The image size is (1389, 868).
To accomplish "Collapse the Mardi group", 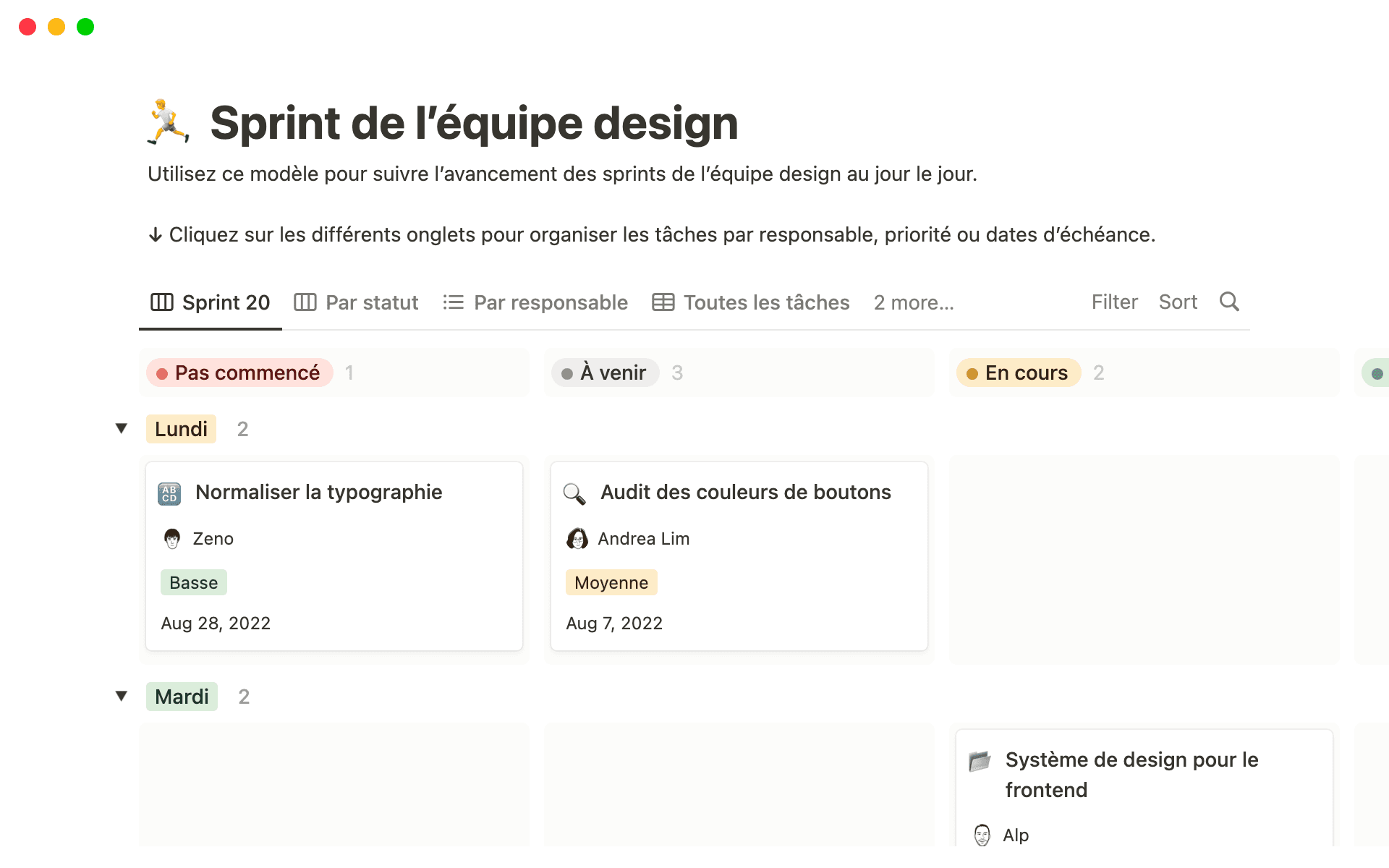I will tap(122, 697).
